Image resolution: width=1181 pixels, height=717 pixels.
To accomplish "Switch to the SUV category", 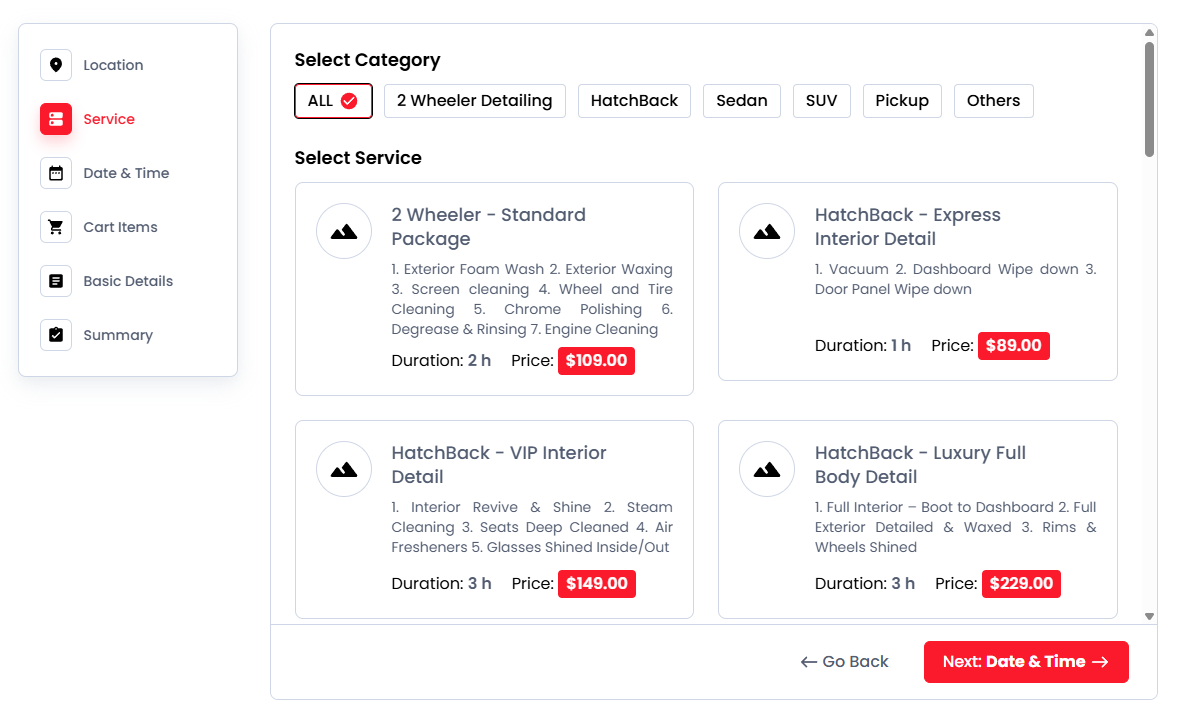I will pos(821,101).
